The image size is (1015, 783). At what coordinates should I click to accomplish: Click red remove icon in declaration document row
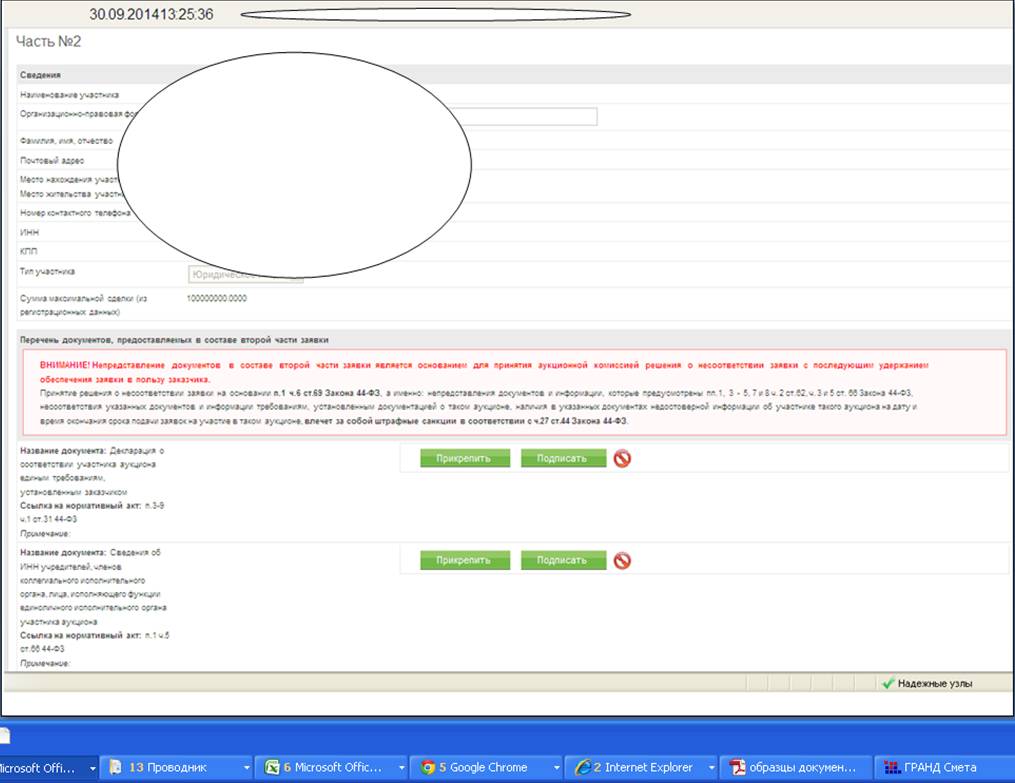[622, 459]
